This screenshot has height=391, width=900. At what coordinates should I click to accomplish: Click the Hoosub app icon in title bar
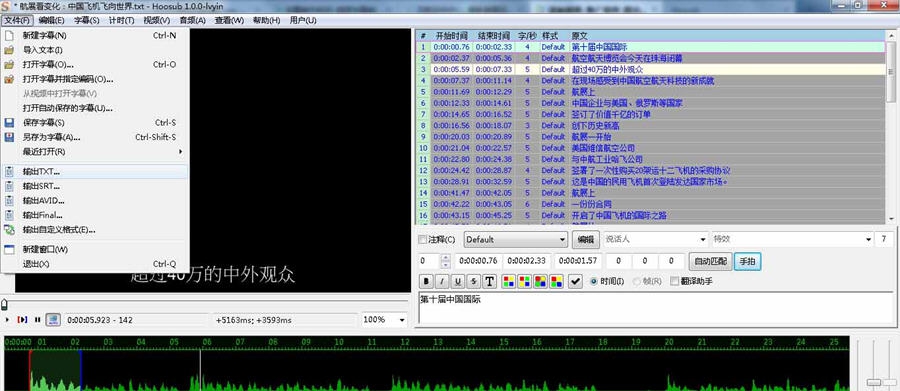pyautogui.click(x=5, y=6)
